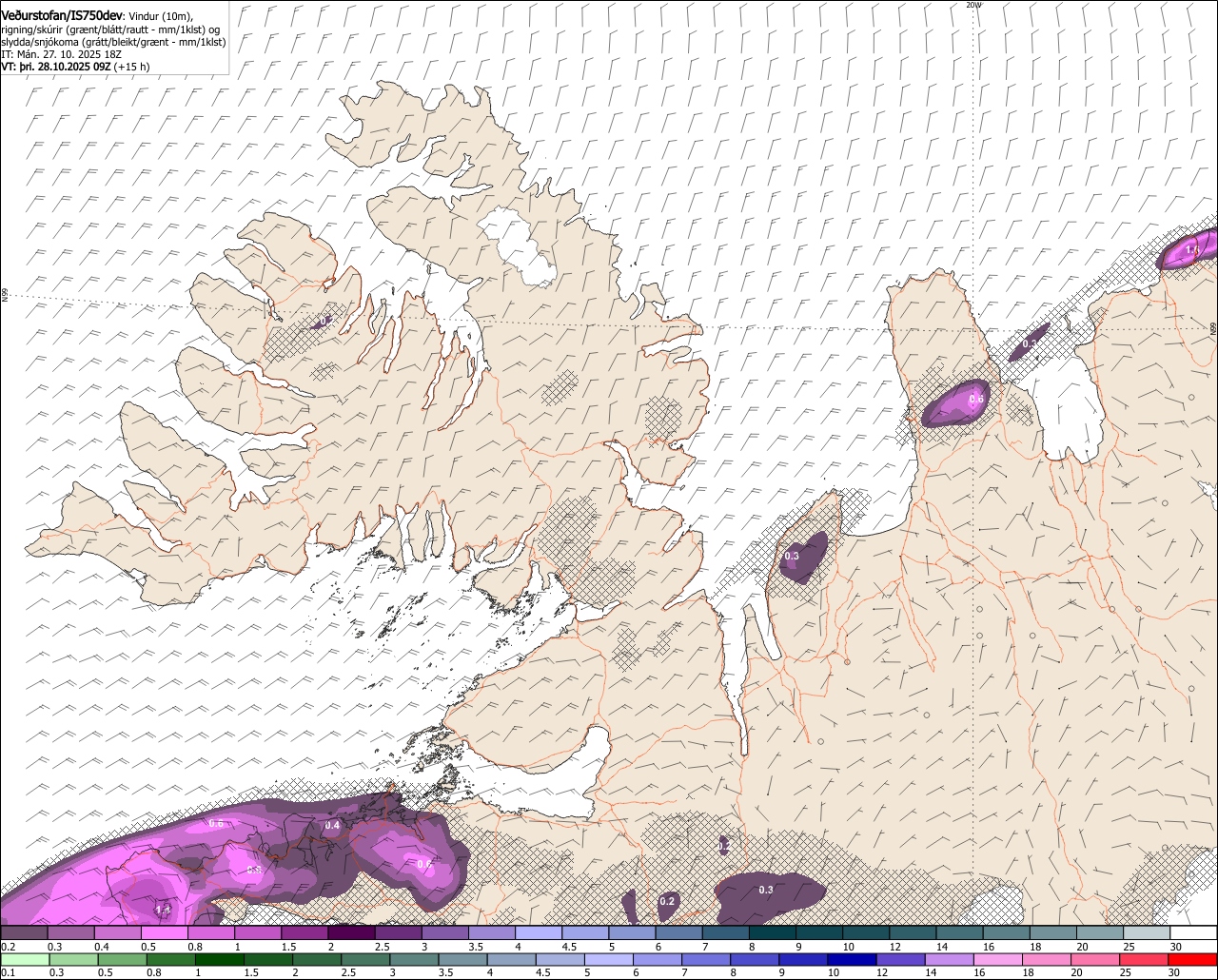Pick the 1.5 swatch in the purple legend row
This screenshot has width=1218, height=980.
[x=304, y=933]
